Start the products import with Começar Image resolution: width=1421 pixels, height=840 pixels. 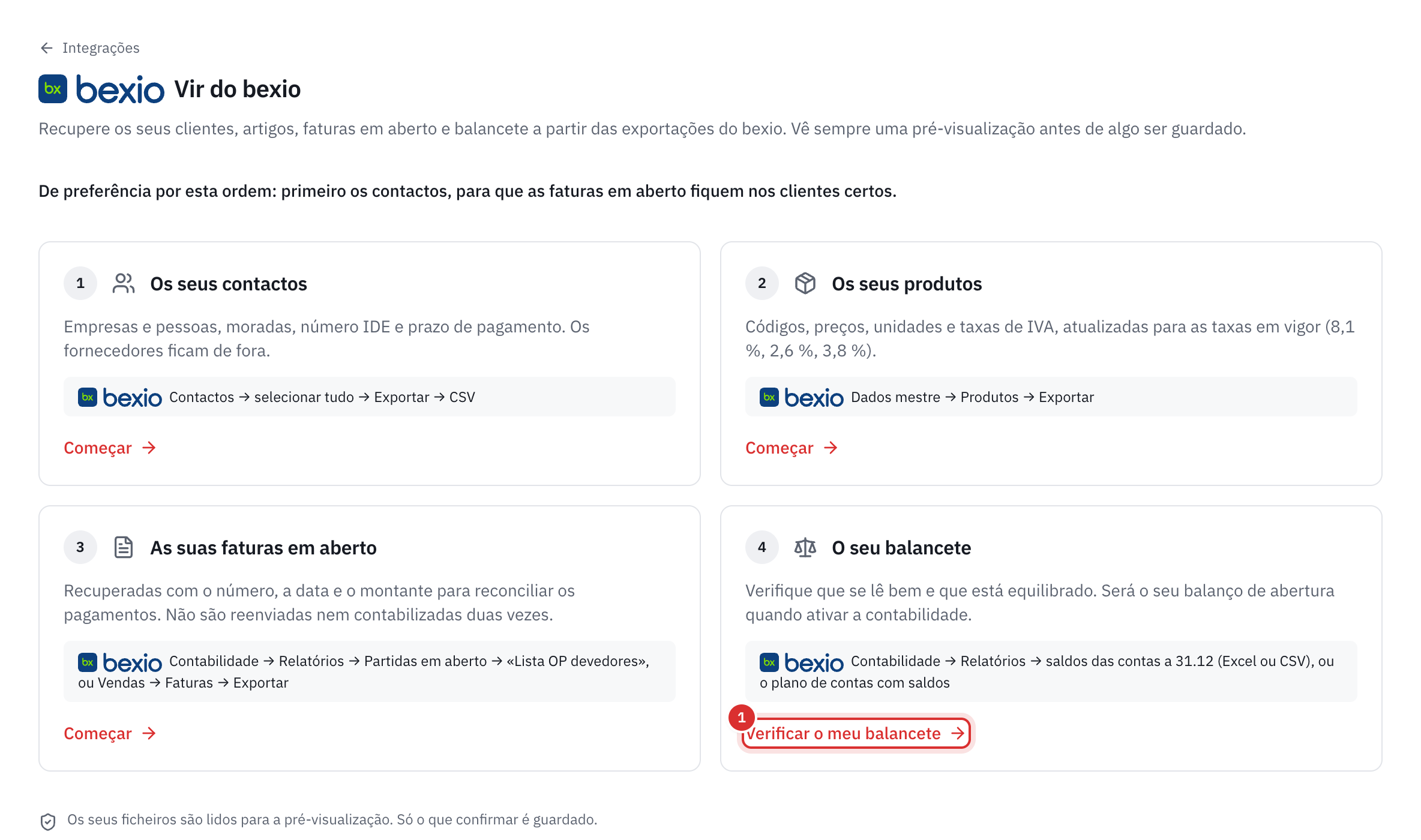(x=792, y=448)
